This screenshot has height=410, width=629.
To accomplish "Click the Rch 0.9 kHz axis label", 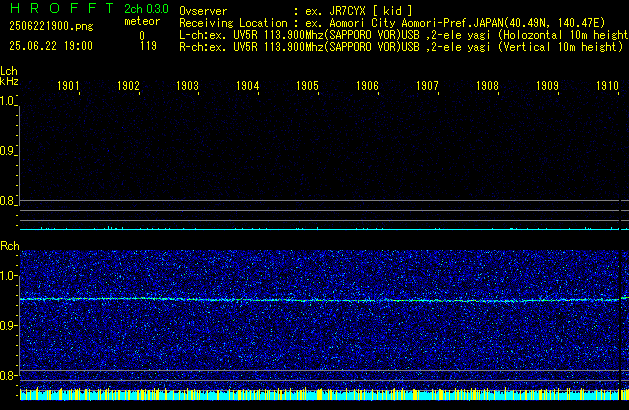I will 7,325.
